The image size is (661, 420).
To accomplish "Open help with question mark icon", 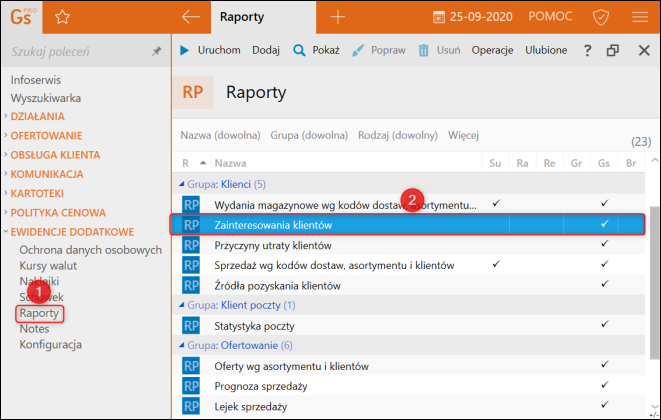I will (587, 51).
